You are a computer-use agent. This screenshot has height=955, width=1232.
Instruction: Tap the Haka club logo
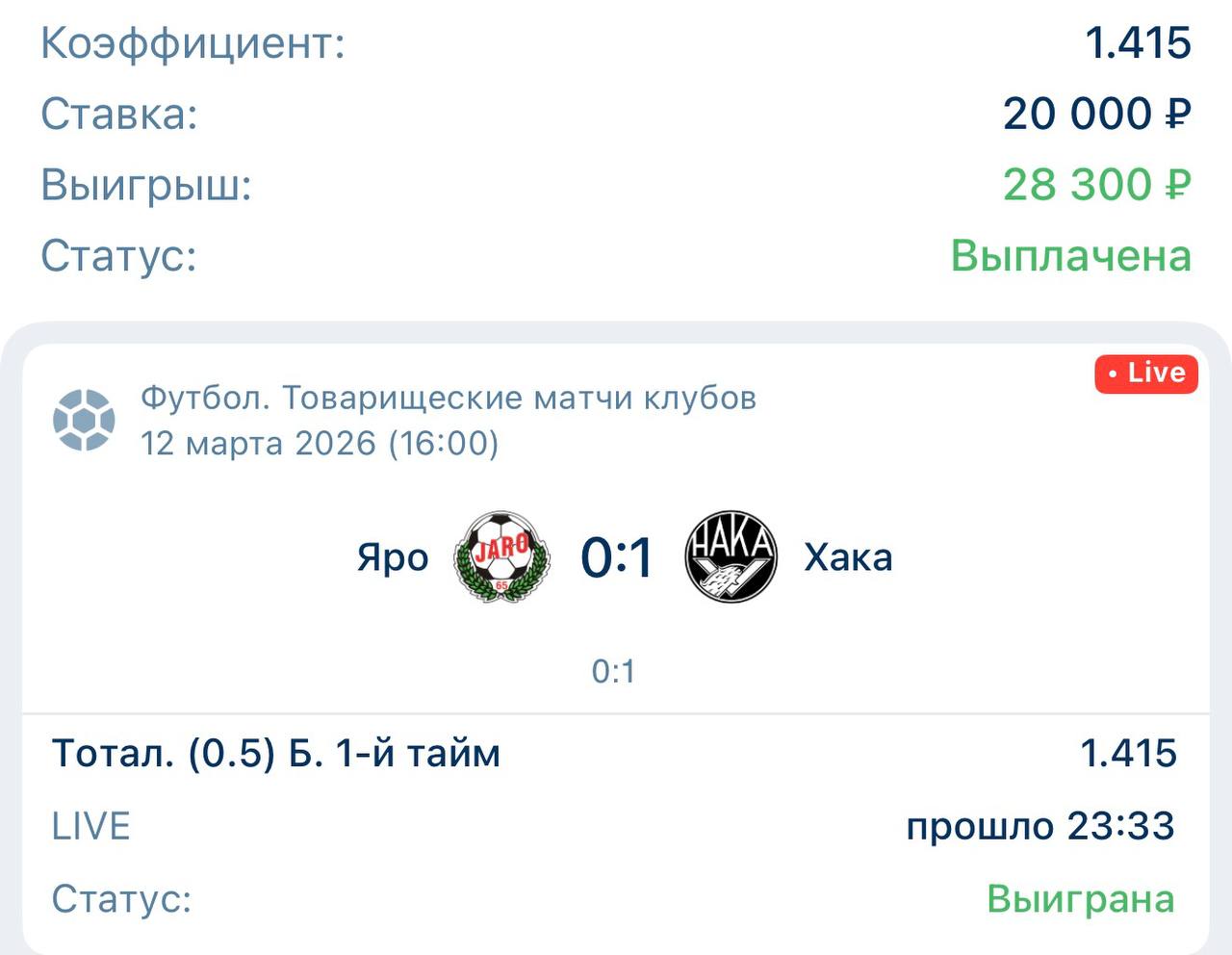[731, 557]
